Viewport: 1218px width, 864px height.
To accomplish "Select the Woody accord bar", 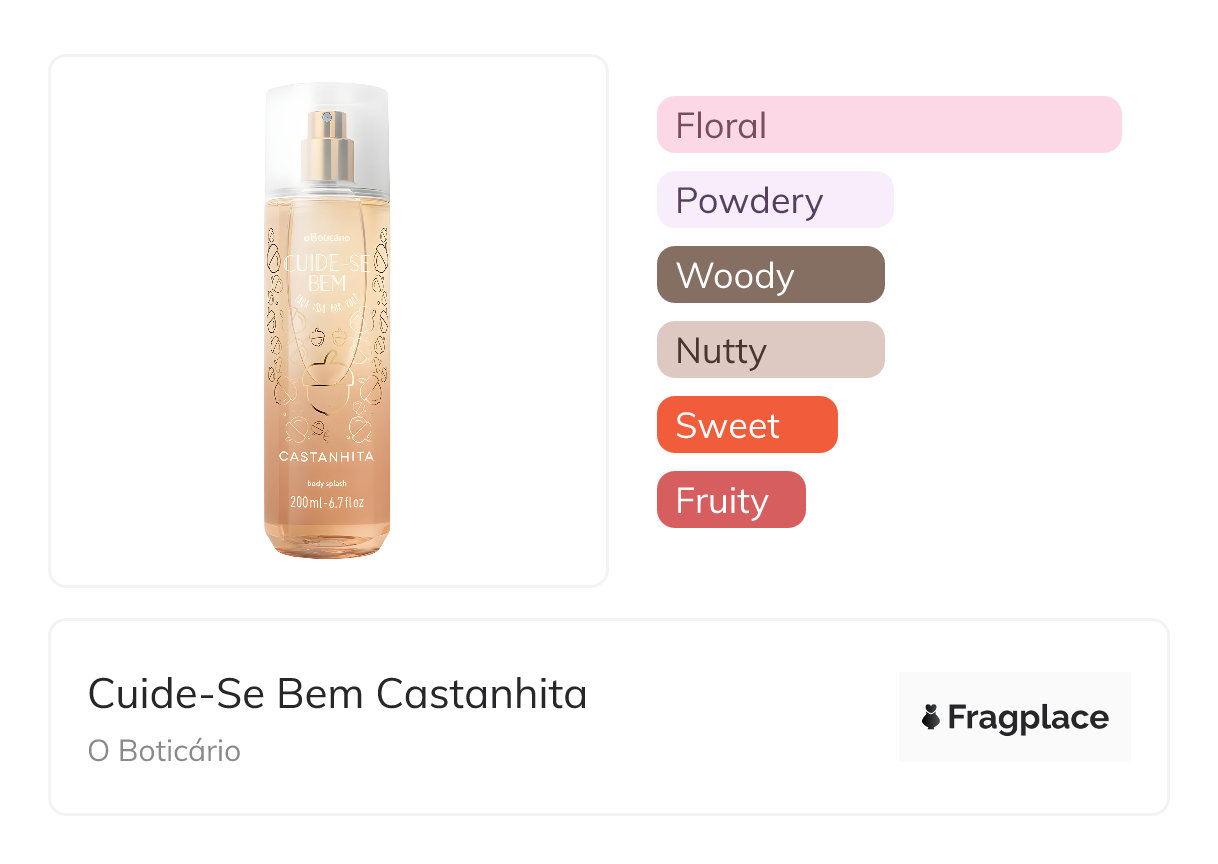I will [x=770, y=275].
